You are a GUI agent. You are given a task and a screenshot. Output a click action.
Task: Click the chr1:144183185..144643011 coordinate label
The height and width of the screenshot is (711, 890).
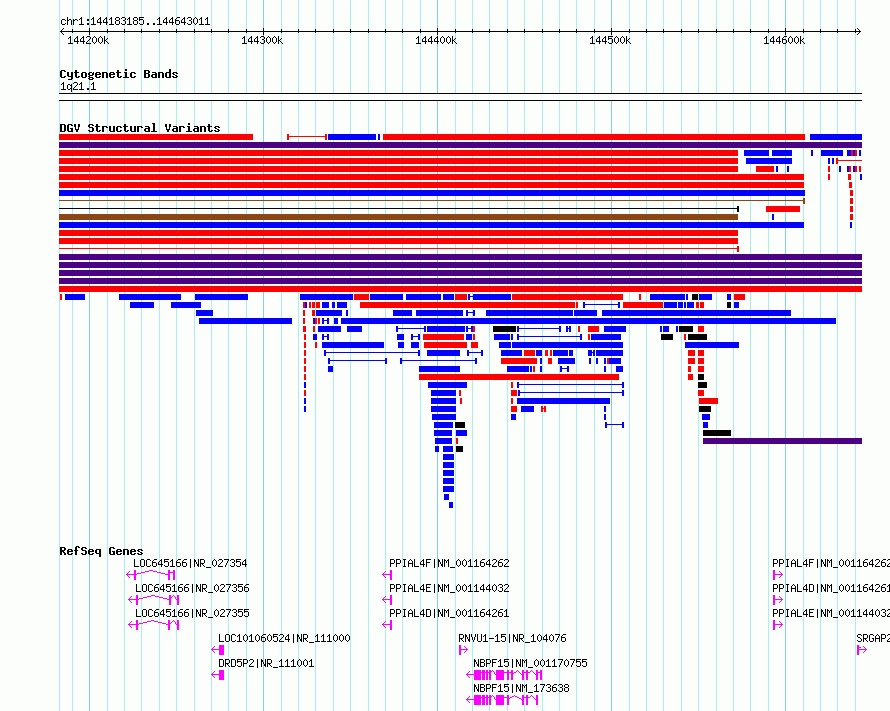pyautogui.click(x=135, y=22)
